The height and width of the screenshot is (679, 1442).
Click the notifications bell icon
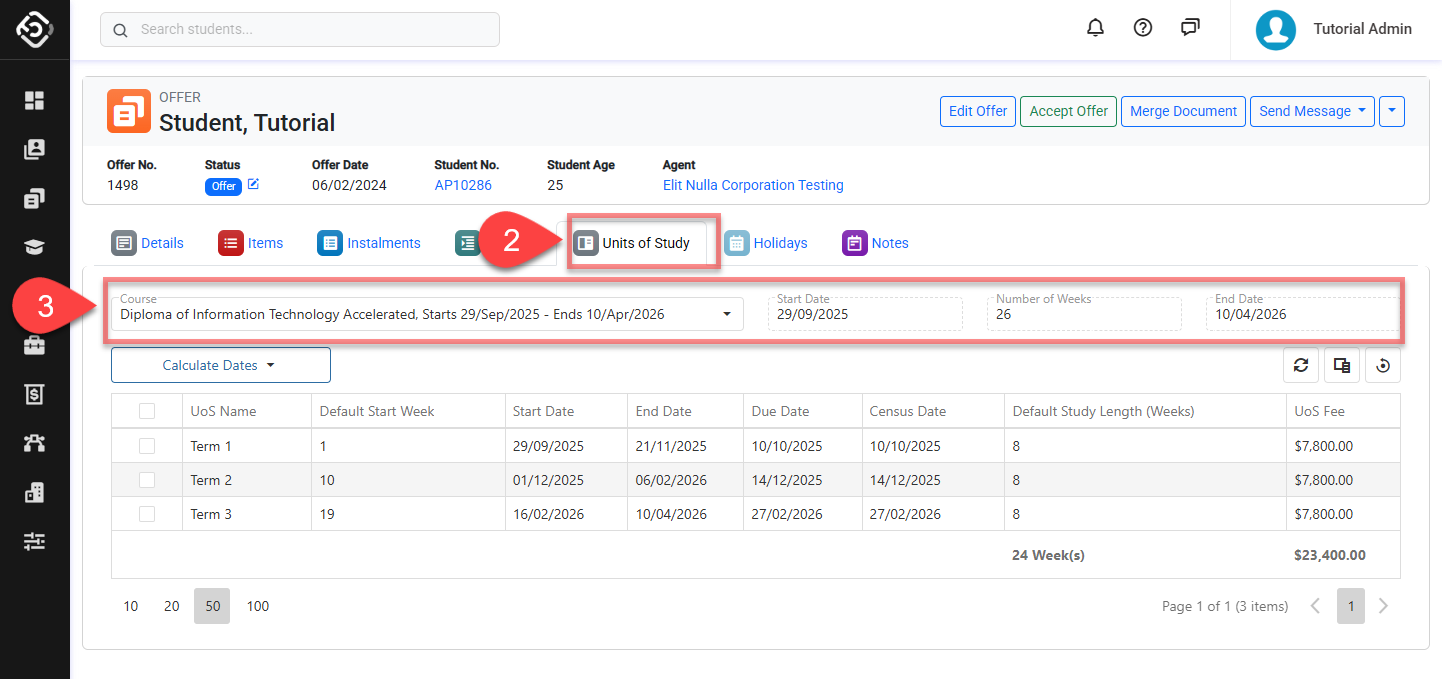pyautogui.click(x=1095, y=28)
